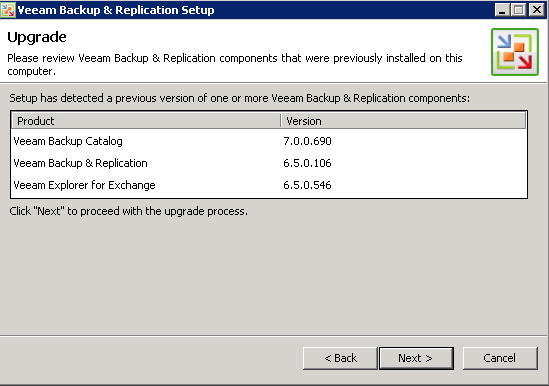
Task: Click the Upgrade heading text
Action: click(x=37, y=38)
